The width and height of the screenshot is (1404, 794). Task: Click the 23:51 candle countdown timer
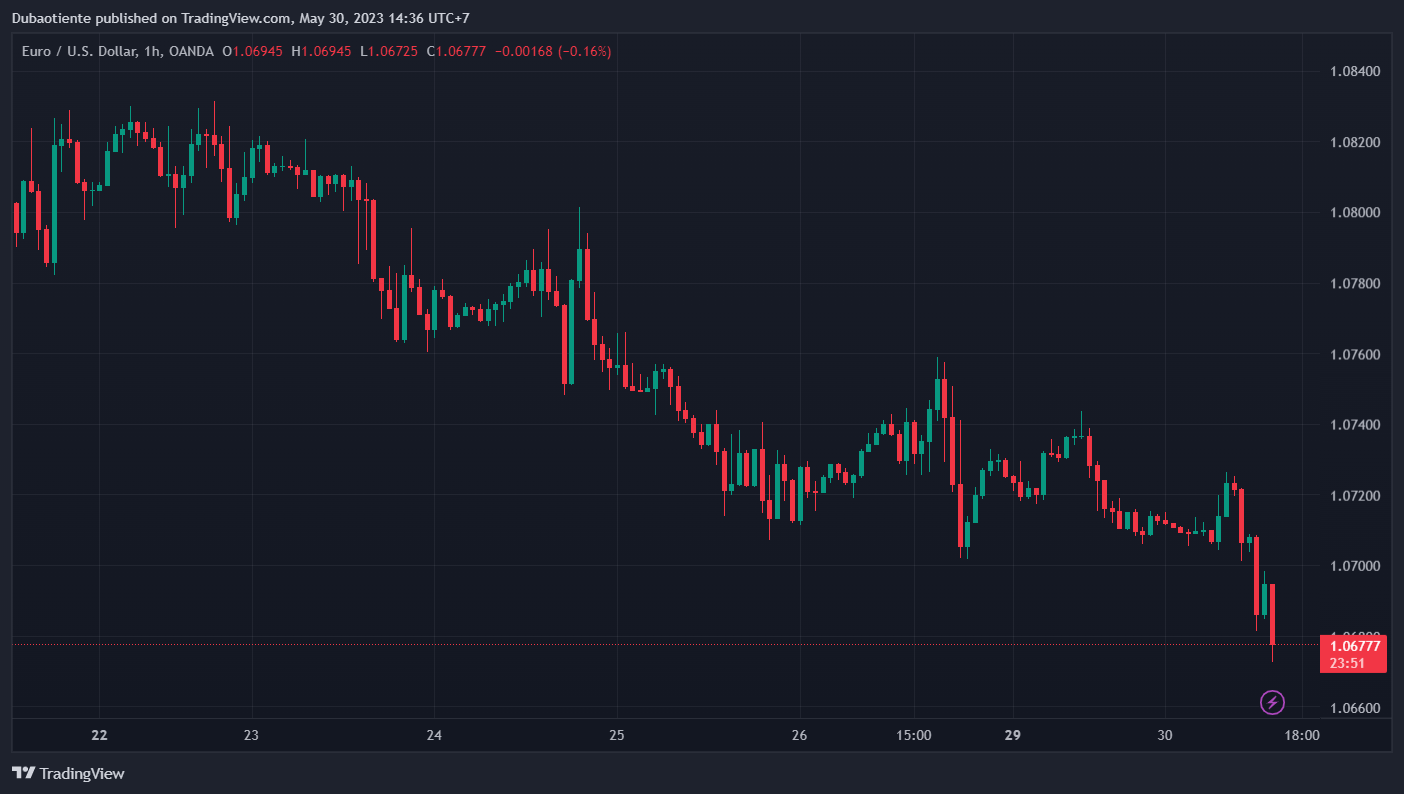(x=1347, y=662)
